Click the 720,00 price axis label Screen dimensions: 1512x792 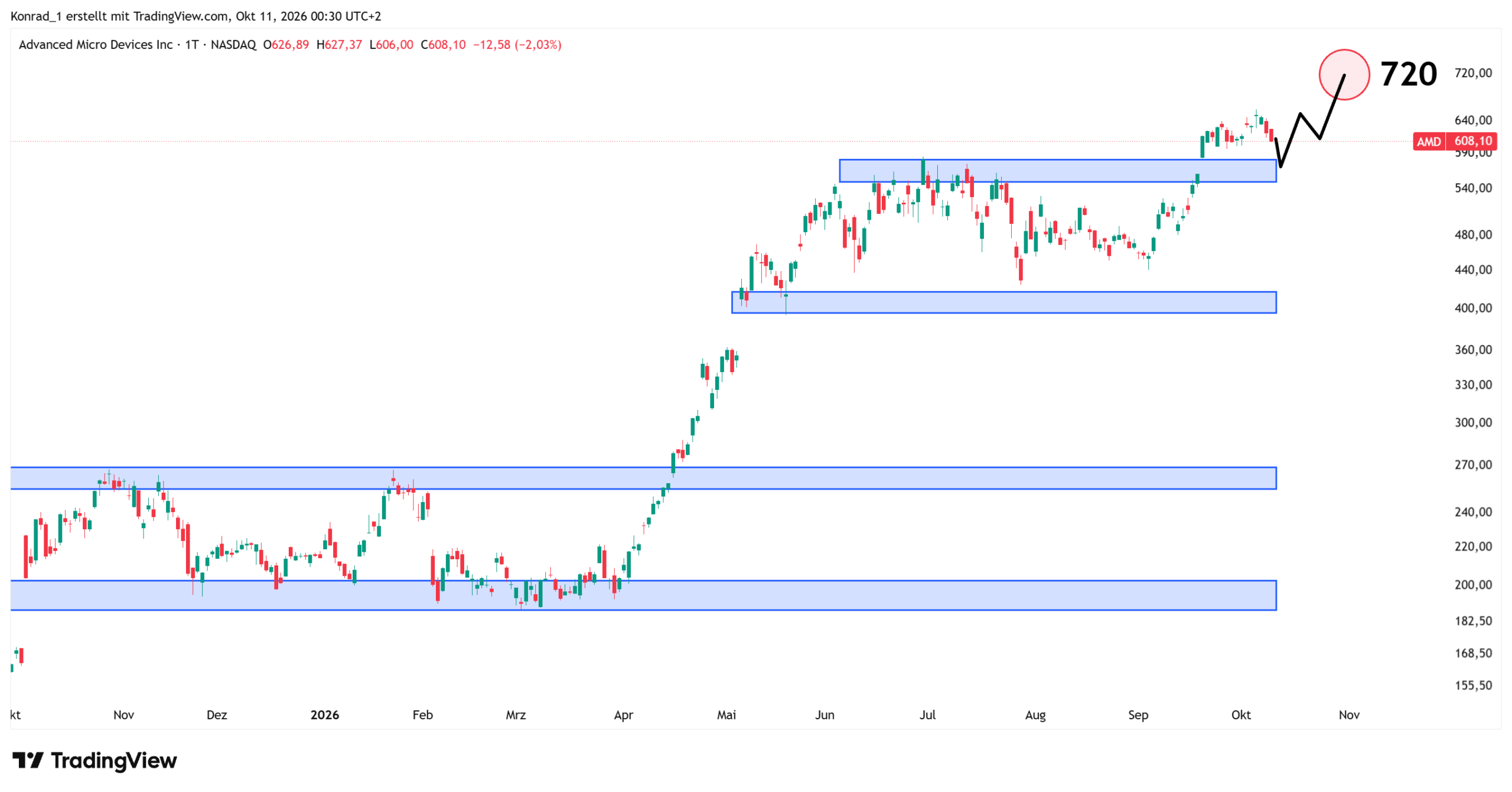(x=1473, y=73)
